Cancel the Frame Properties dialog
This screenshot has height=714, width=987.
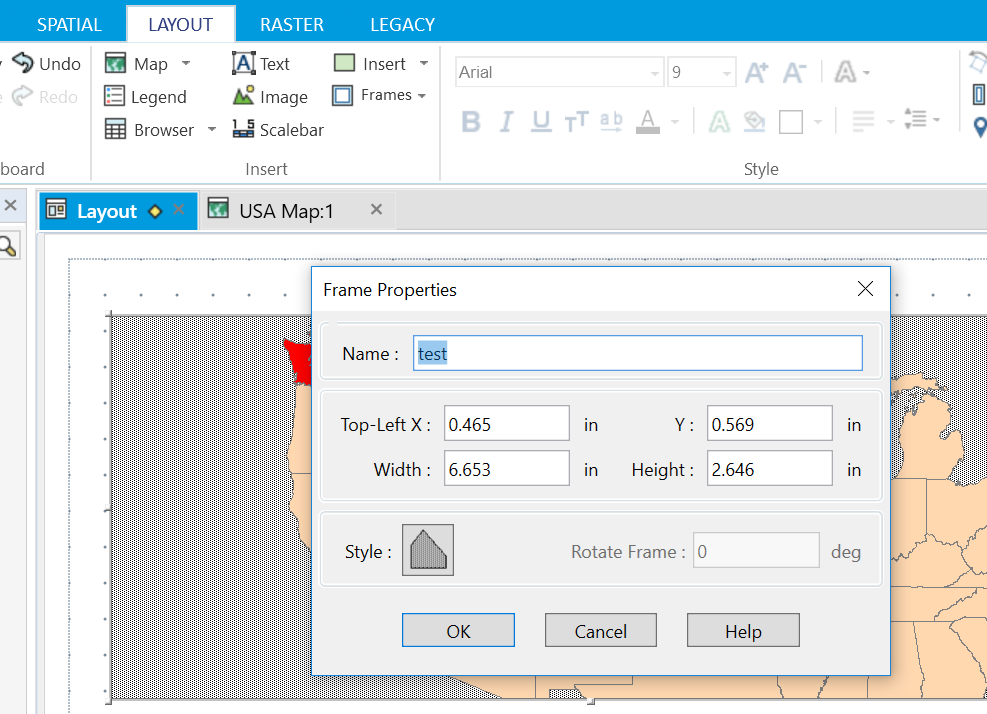601,630
